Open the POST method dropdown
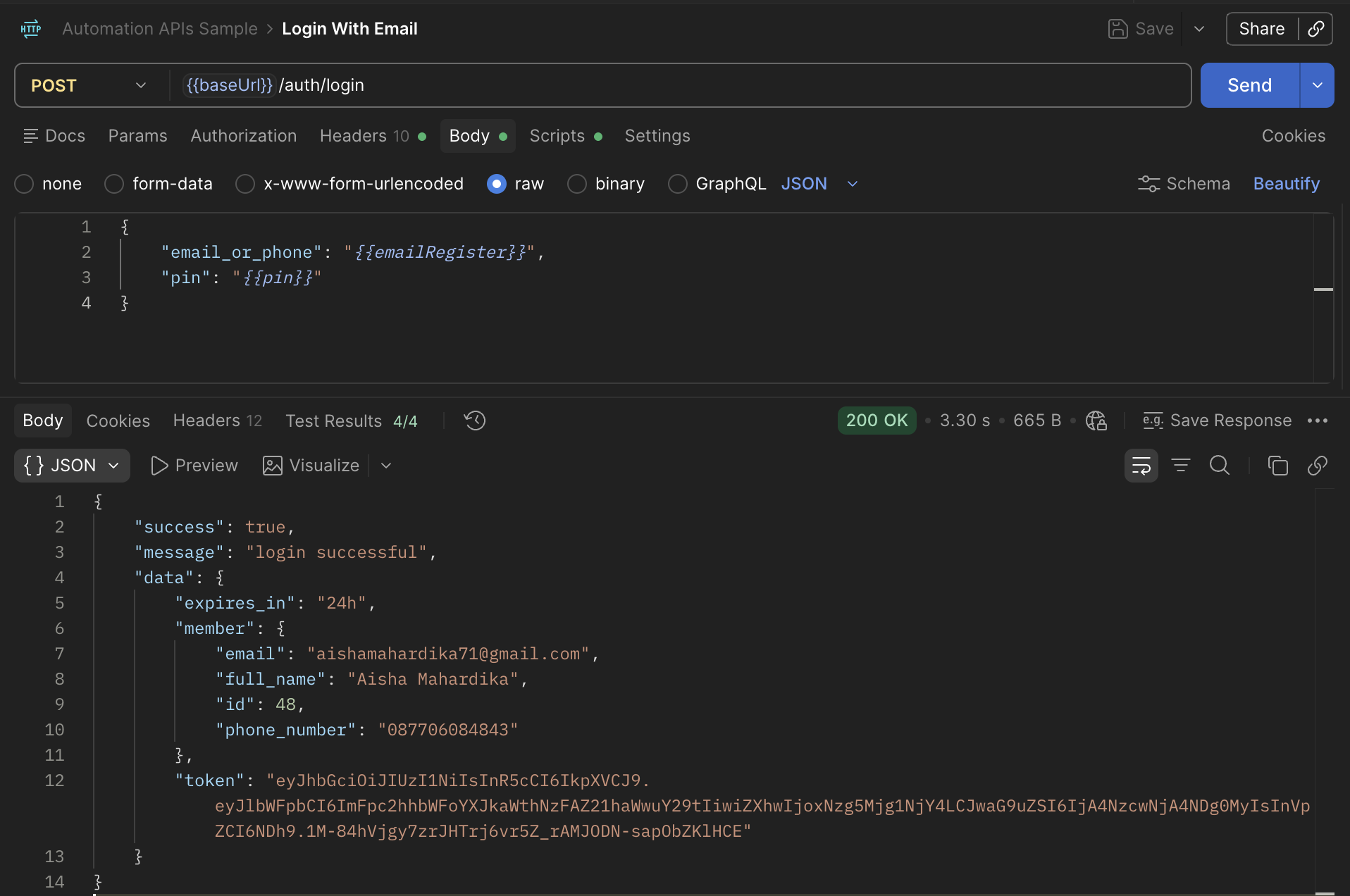This screenshot has width=1350, height=896. [x=89, y=85]
